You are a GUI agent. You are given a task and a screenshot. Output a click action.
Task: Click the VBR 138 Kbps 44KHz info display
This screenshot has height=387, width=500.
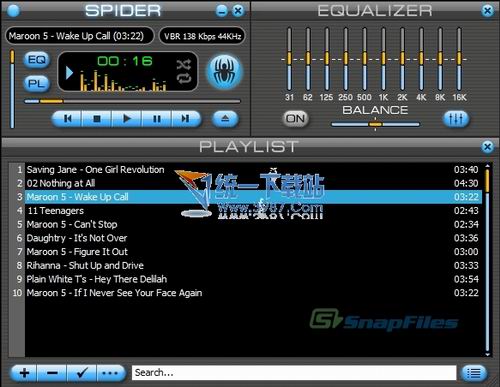pyautogui.click(x=202, y=36)
